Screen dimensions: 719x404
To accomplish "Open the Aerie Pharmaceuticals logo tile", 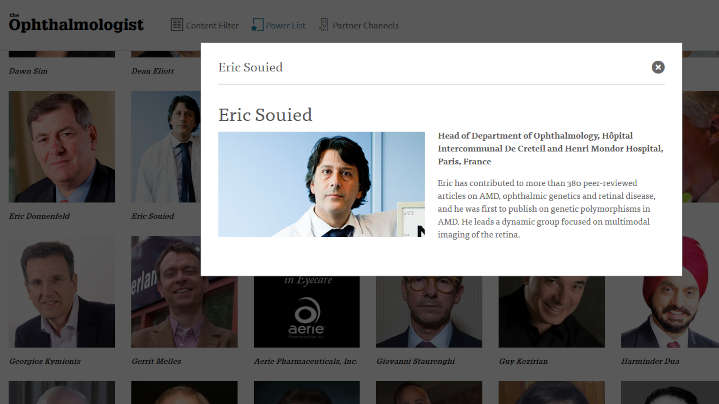I will (307, 312).
